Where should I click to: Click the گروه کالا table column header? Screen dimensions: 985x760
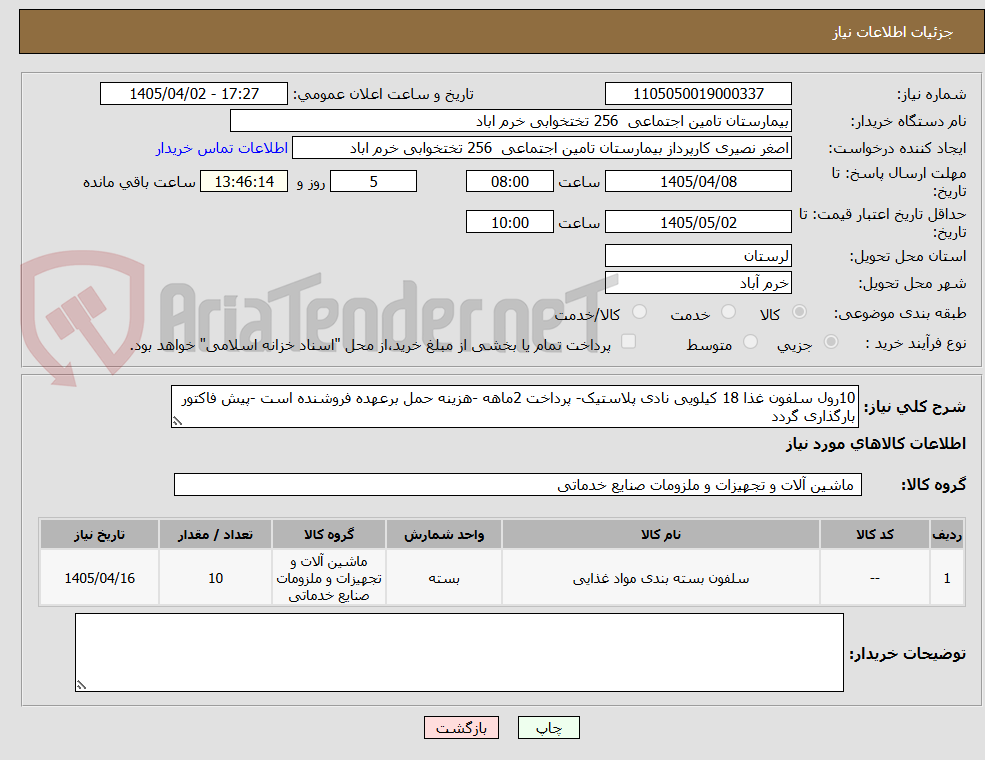click(x=329, y=535)
